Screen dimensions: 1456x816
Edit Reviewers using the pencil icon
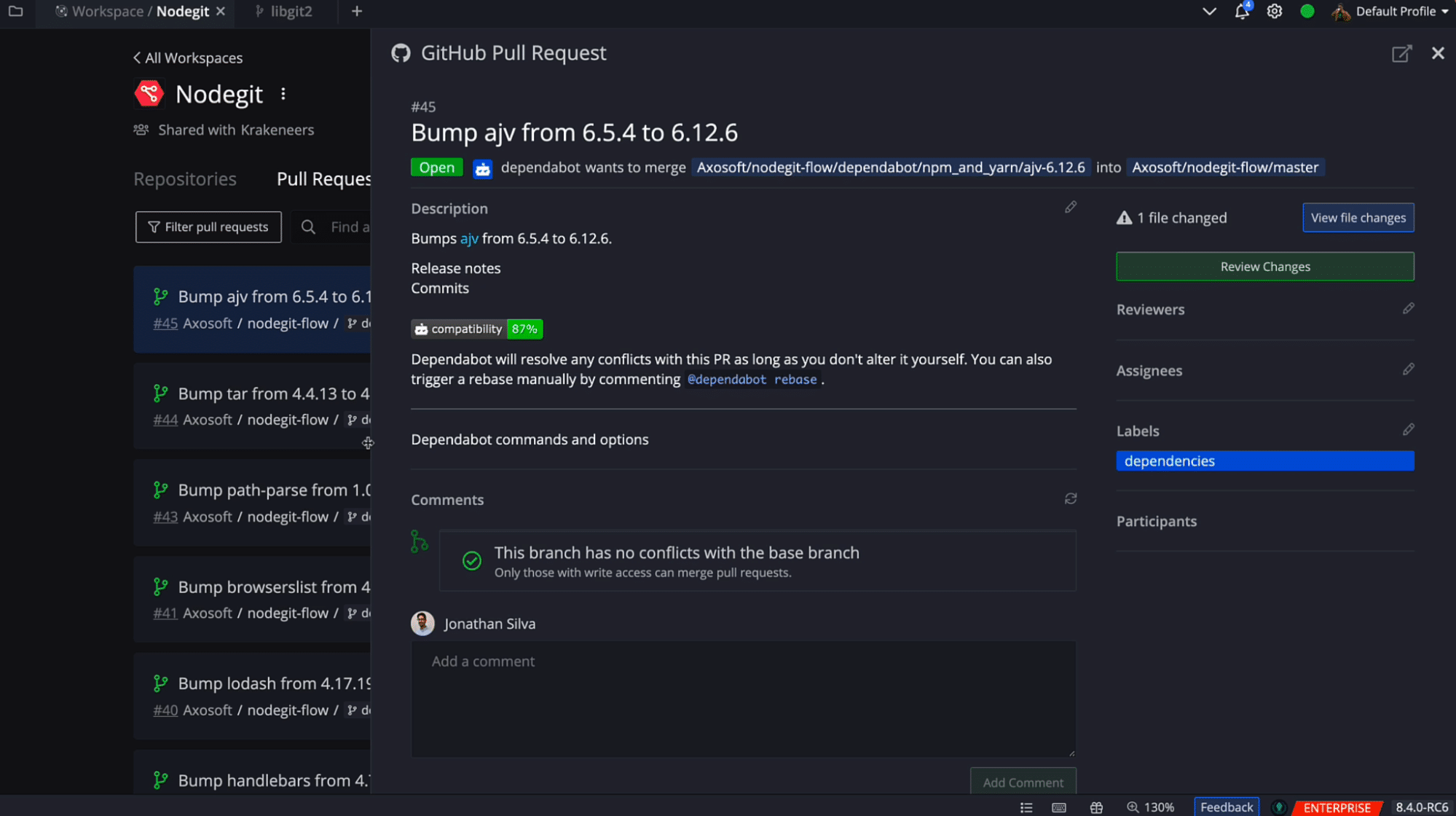(1409, 308)
